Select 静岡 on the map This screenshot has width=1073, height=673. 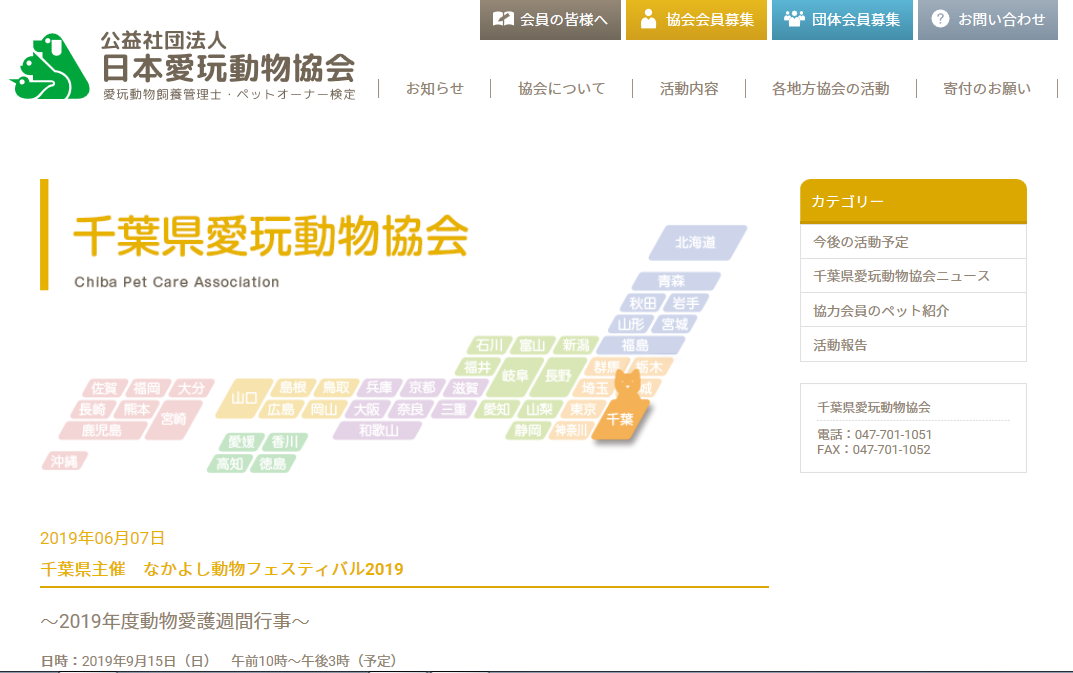[528, 430]
